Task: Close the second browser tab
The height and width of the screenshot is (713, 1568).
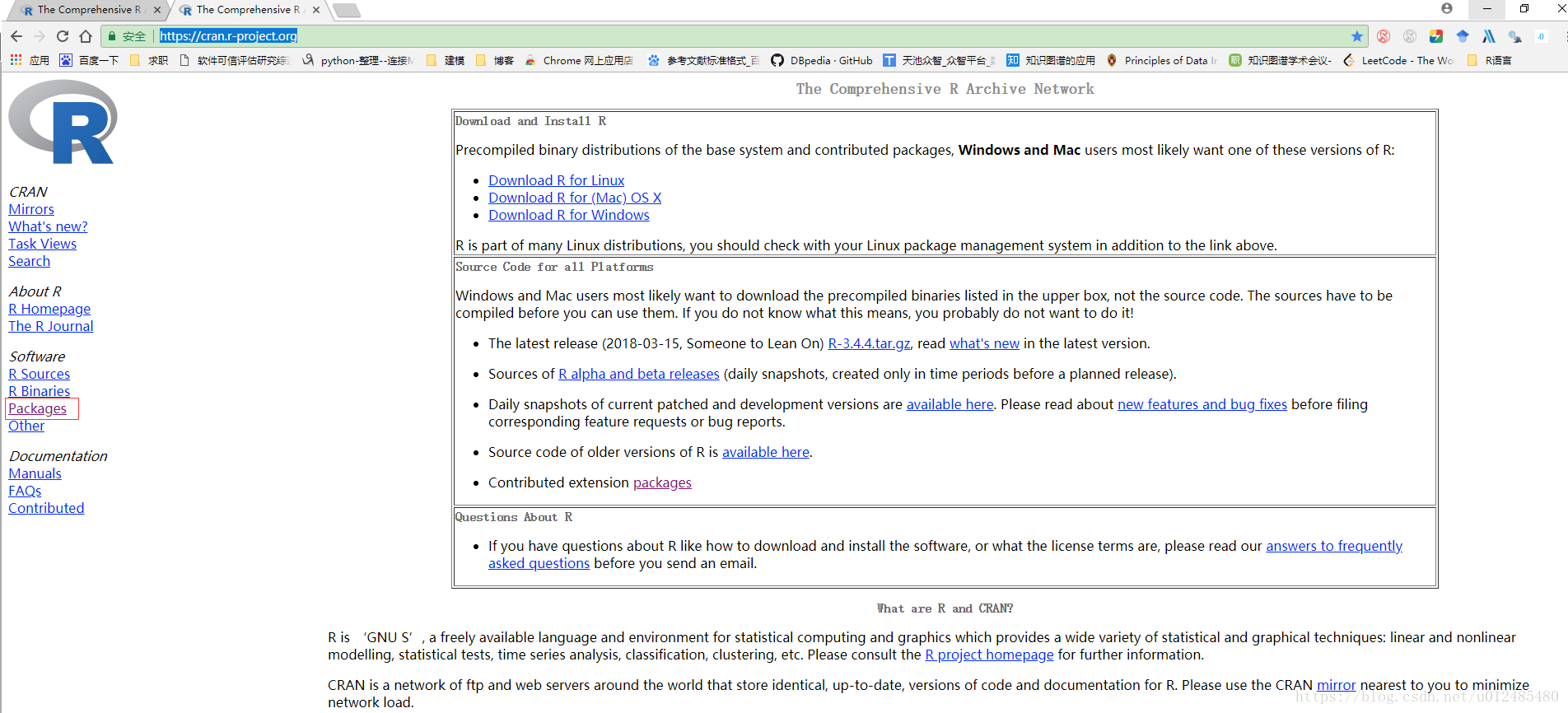Action: (316, 10)
